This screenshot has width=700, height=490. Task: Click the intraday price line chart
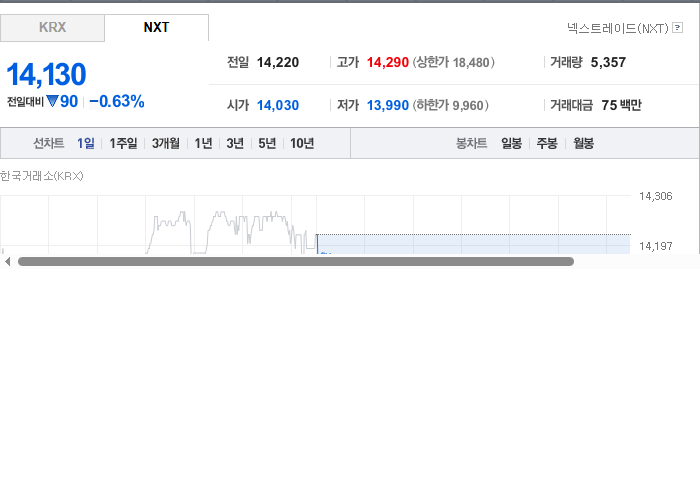coord(315,224)
